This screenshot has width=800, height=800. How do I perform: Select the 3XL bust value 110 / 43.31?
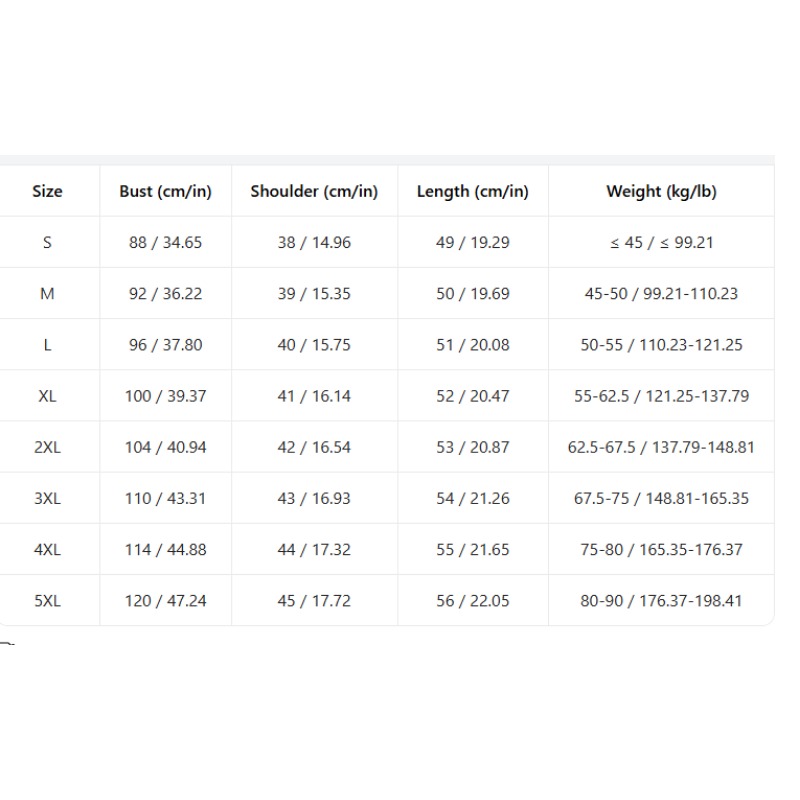click(x=165, y=498)
